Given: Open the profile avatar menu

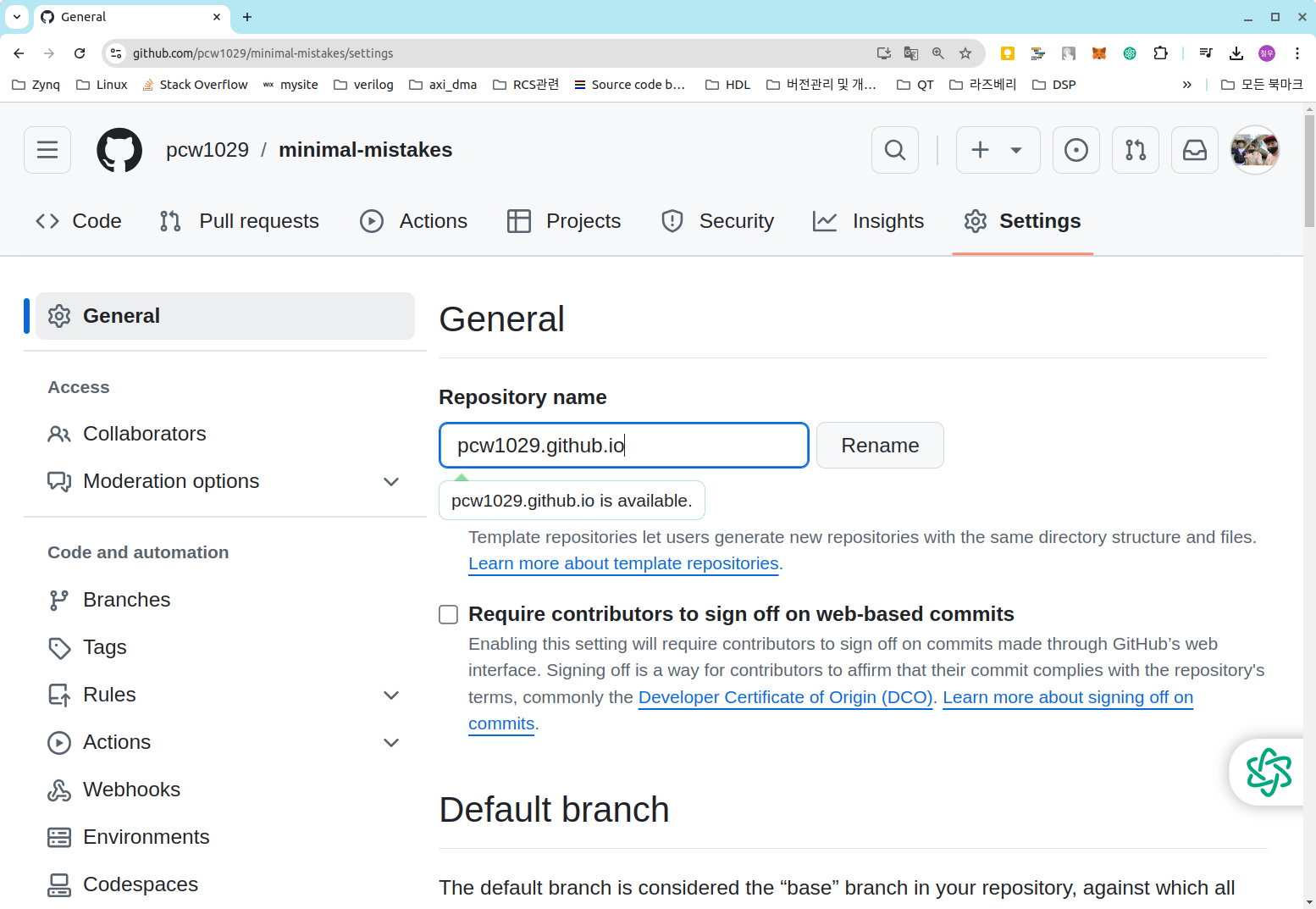Looking at the screenshot, I should click(x=1254, y=150).
